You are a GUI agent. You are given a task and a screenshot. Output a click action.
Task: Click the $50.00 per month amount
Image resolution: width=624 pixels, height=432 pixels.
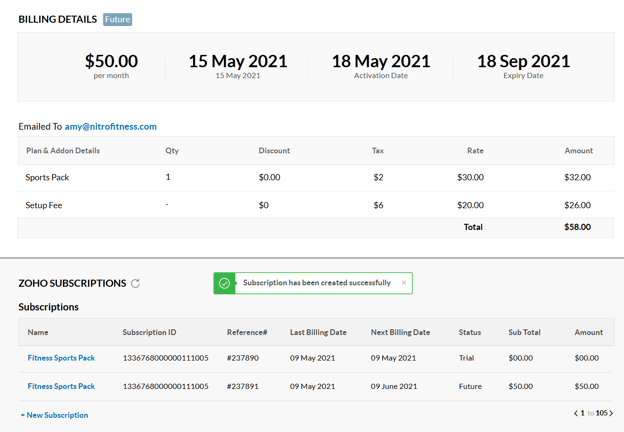111,62
